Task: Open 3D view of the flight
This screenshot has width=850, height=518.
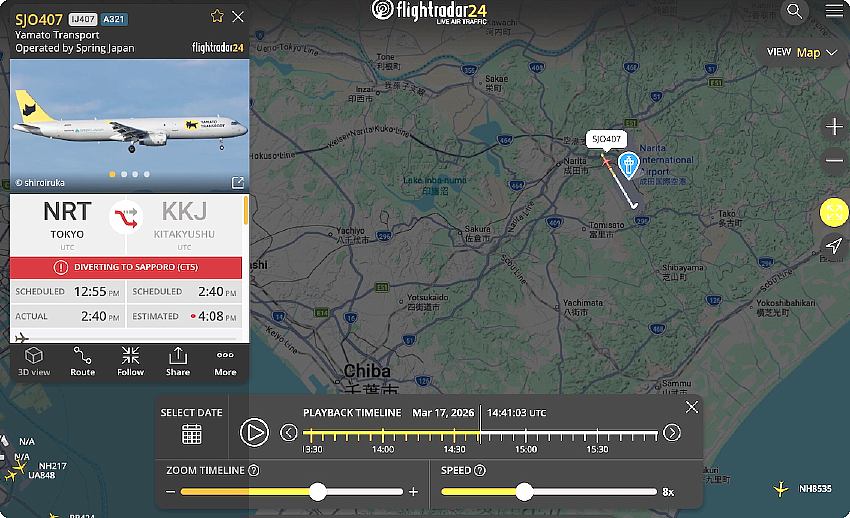Action: tap(34, 362)
